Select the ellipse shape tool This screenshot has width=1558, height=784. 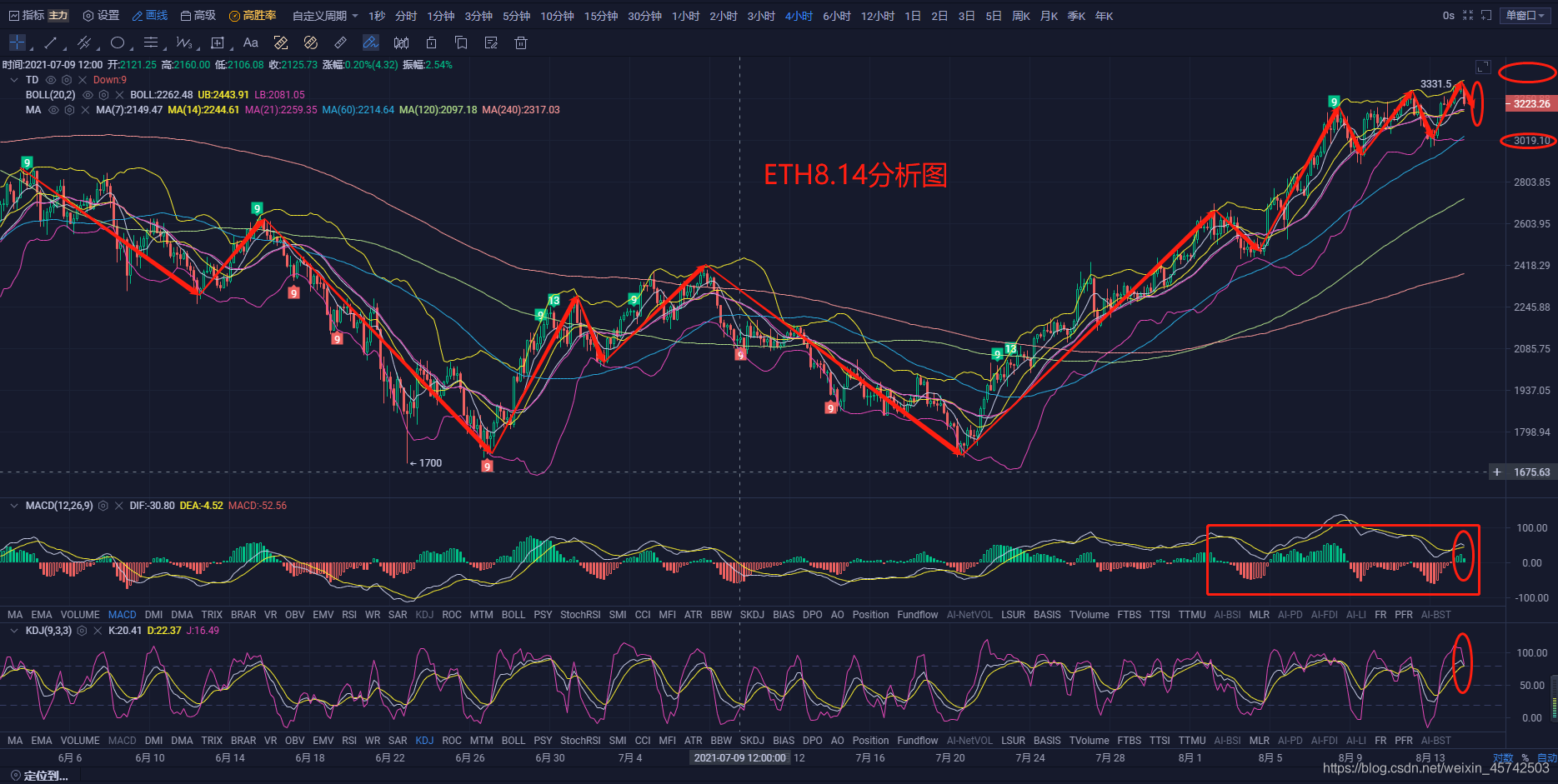click(x=118, y=42)
